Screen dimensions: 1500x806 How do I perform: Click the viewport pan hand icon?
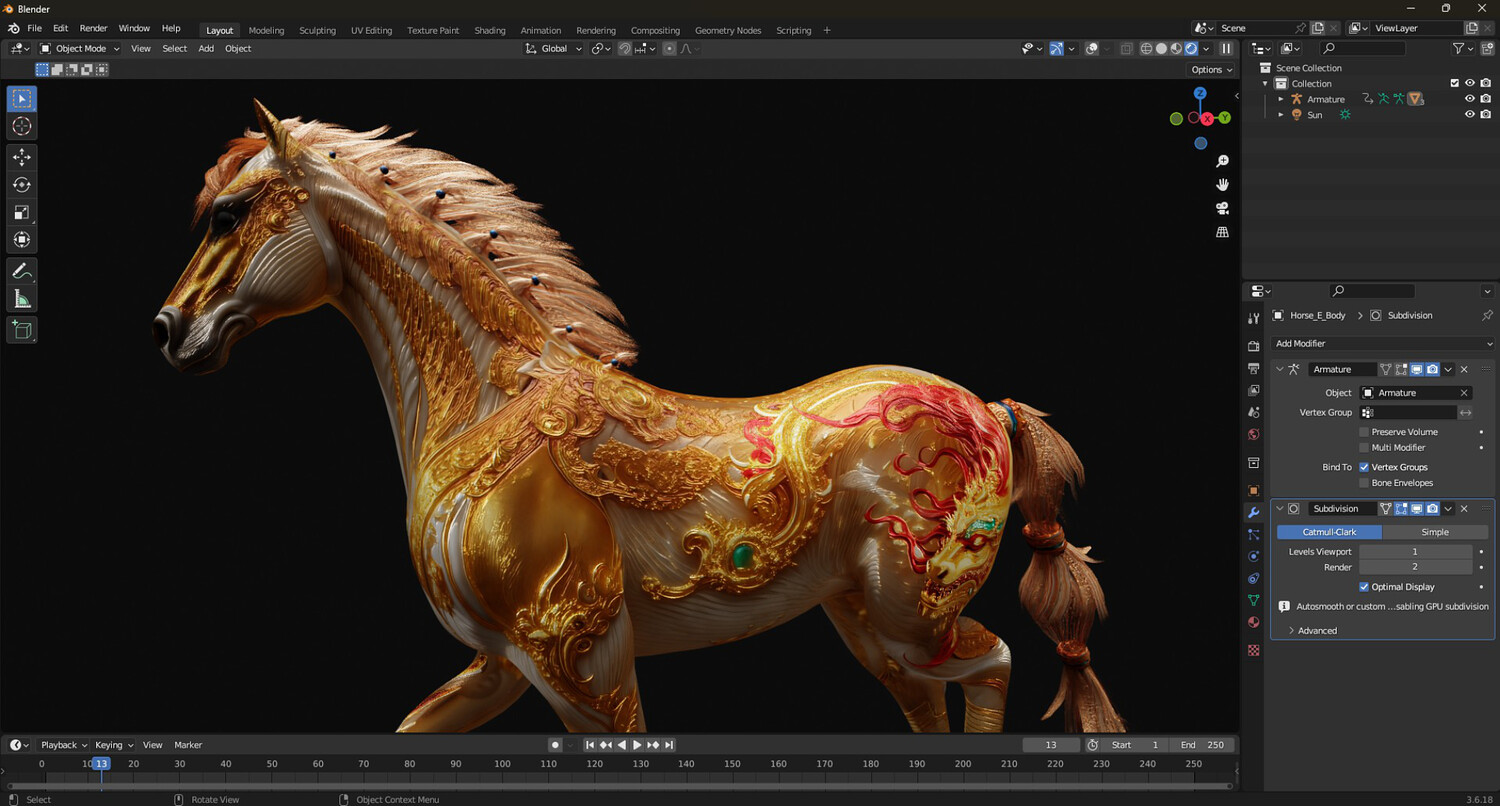[1222, 185]
